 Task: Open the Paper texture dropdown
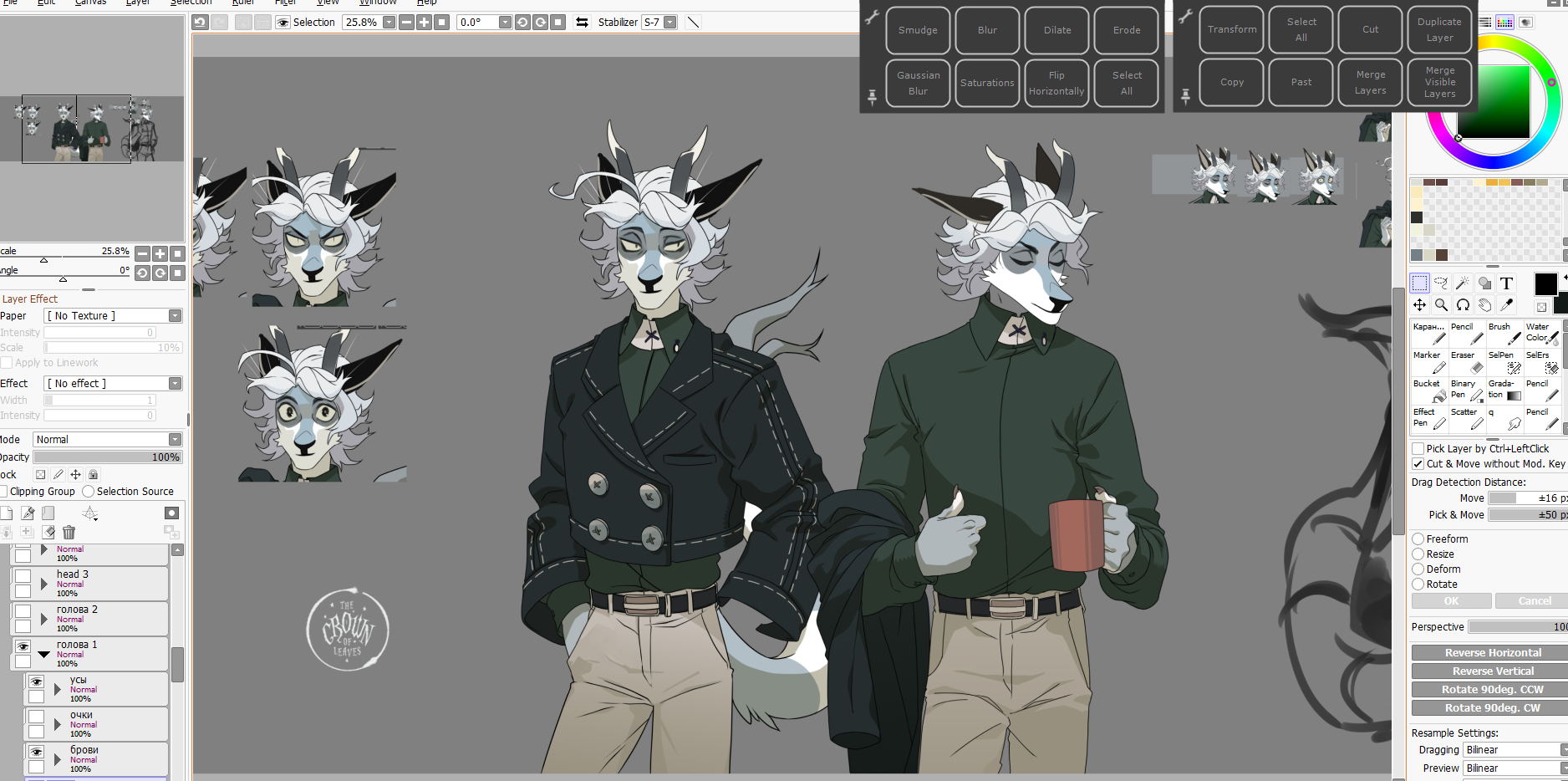175,316
